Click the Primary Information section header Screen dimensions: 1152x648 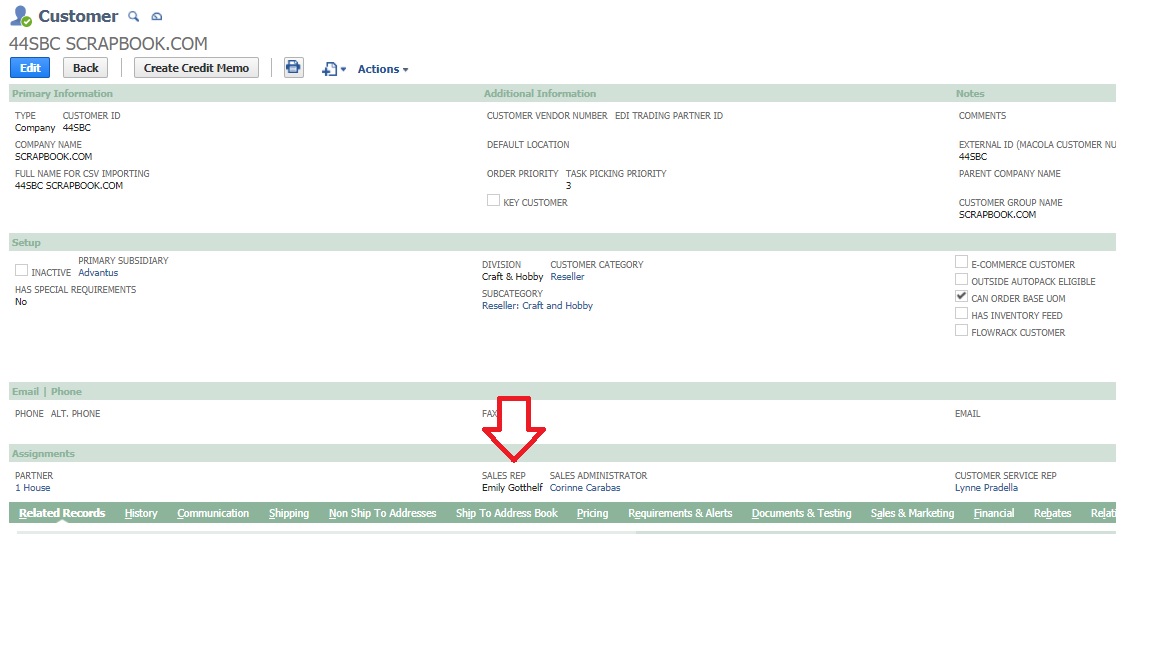(62, 93)
